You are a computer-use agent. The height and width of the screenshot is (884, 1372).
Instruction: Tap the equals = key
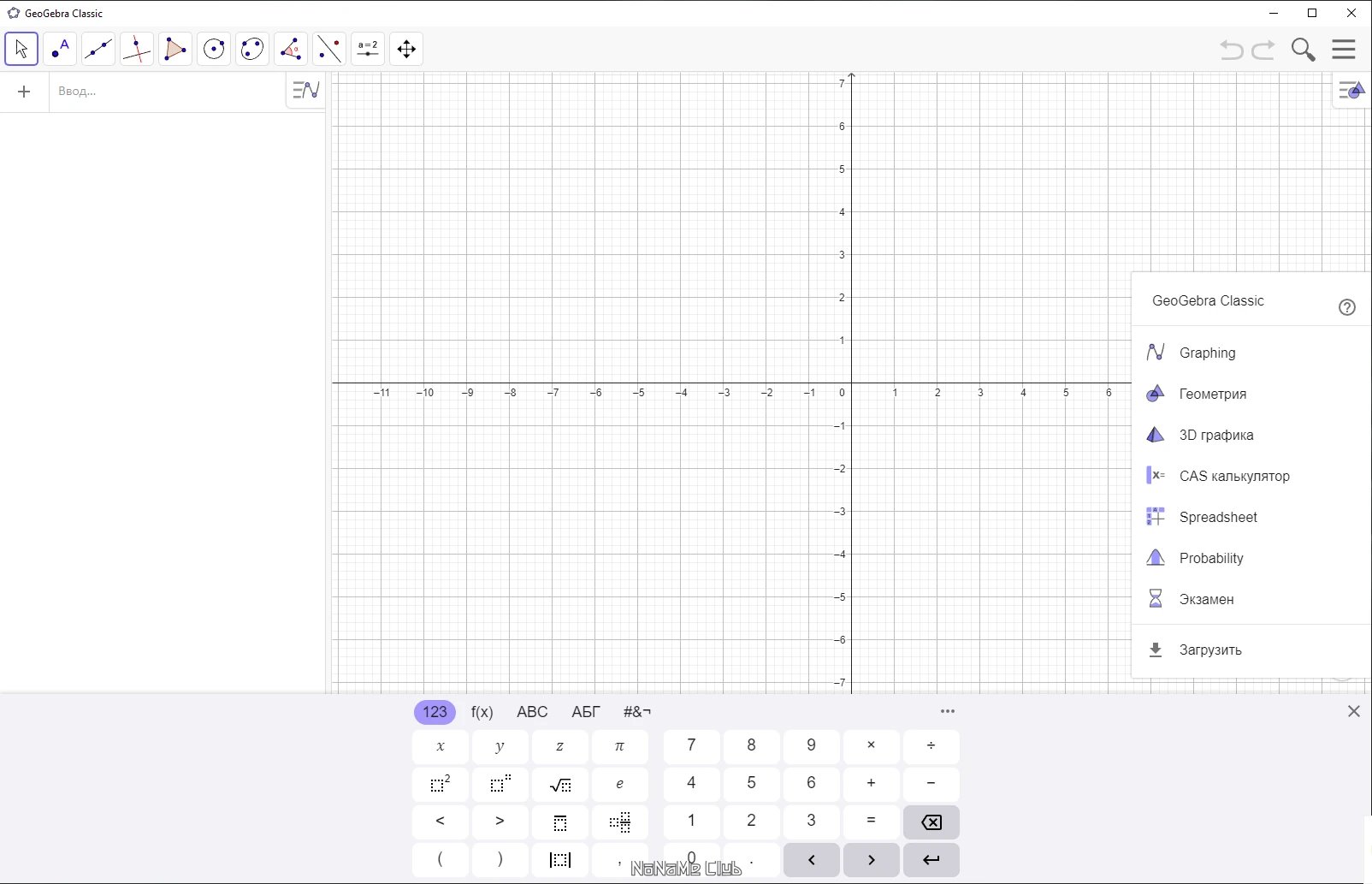point(872,822)
